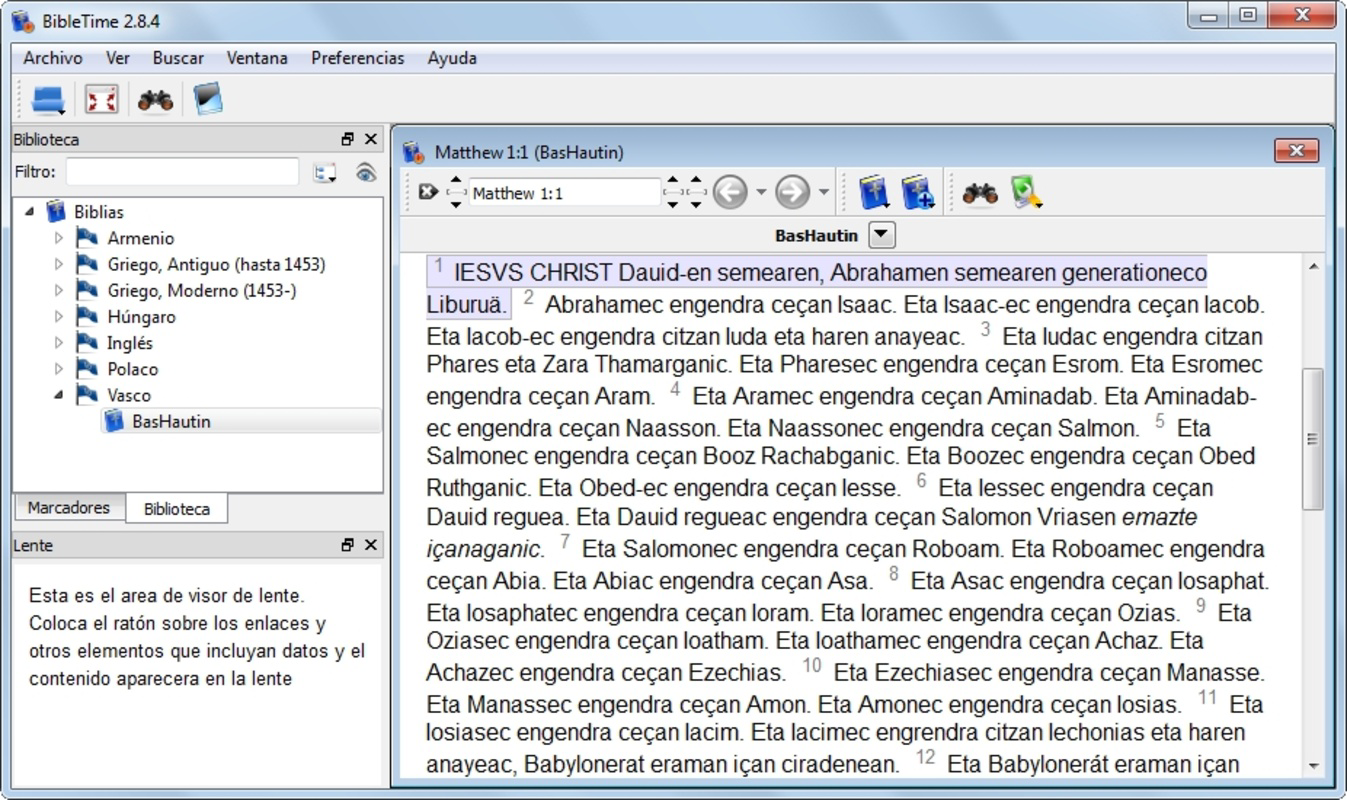
Task: Switch to the Biblioteca tab
Action: pos(177,508)
